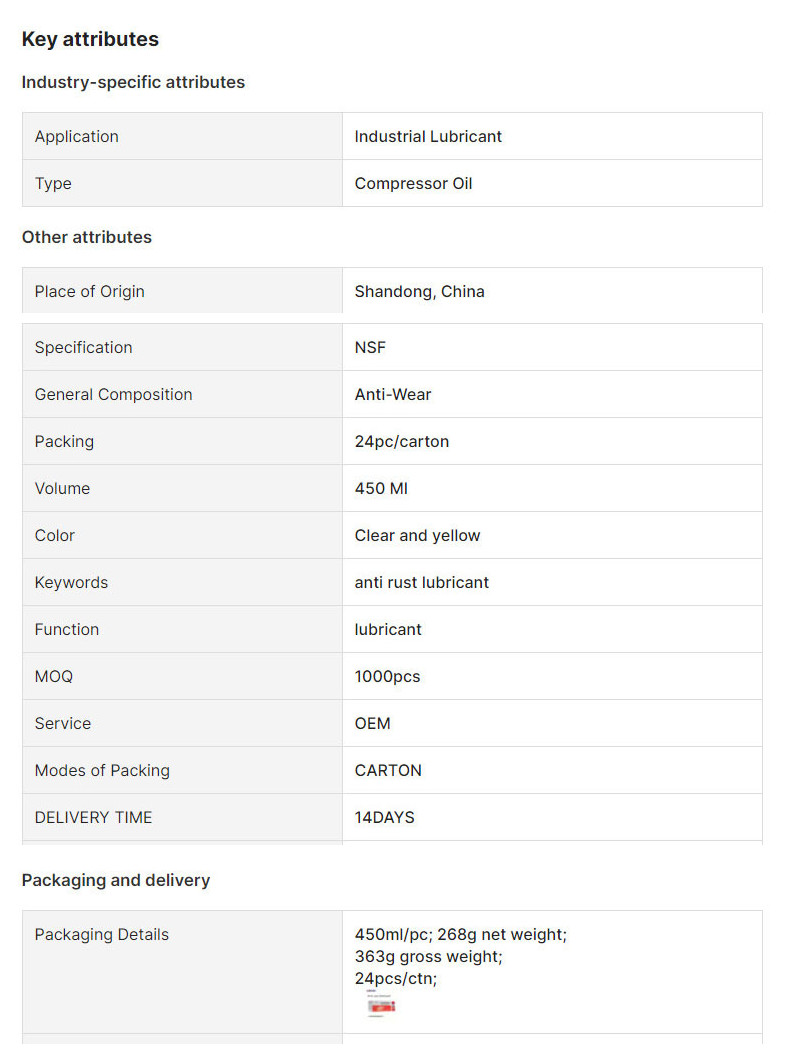Screen dimensions: 786x1054
Task: Select the Compressor Oil type value
Action: [413, 184]
